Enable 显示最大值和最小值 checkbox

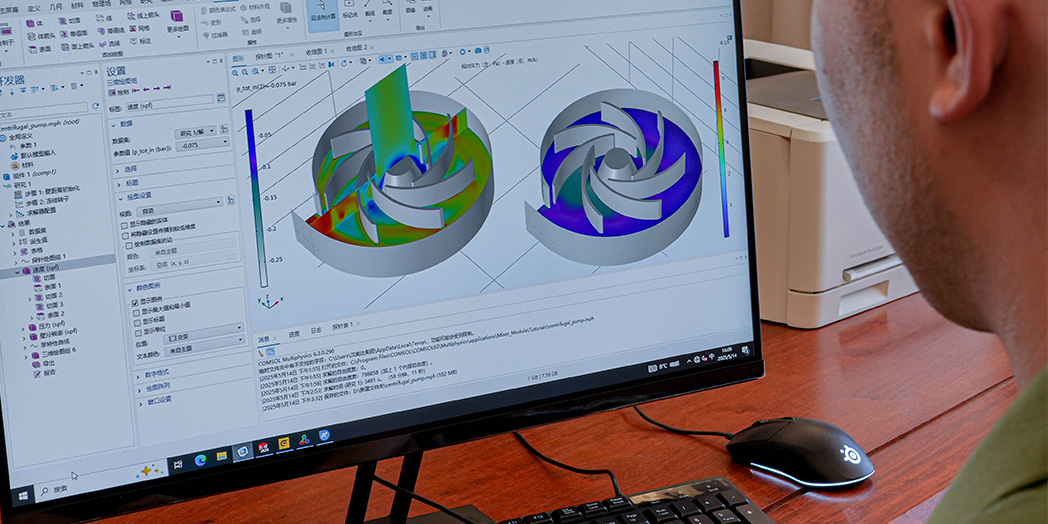pyautogui.click(x=137, y=311)
